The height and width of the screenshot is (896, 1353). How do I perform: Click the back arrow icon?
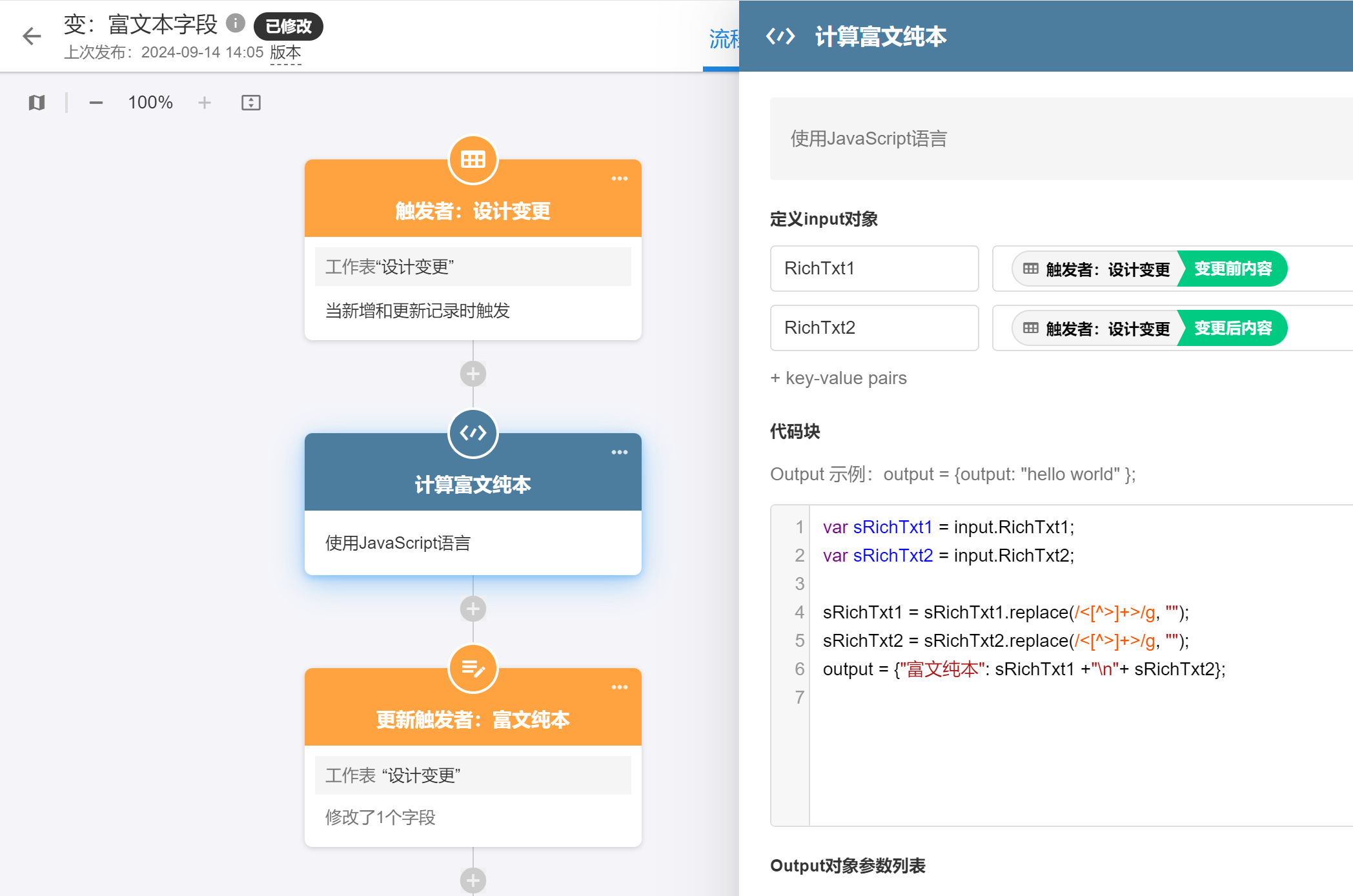(32, 36)
